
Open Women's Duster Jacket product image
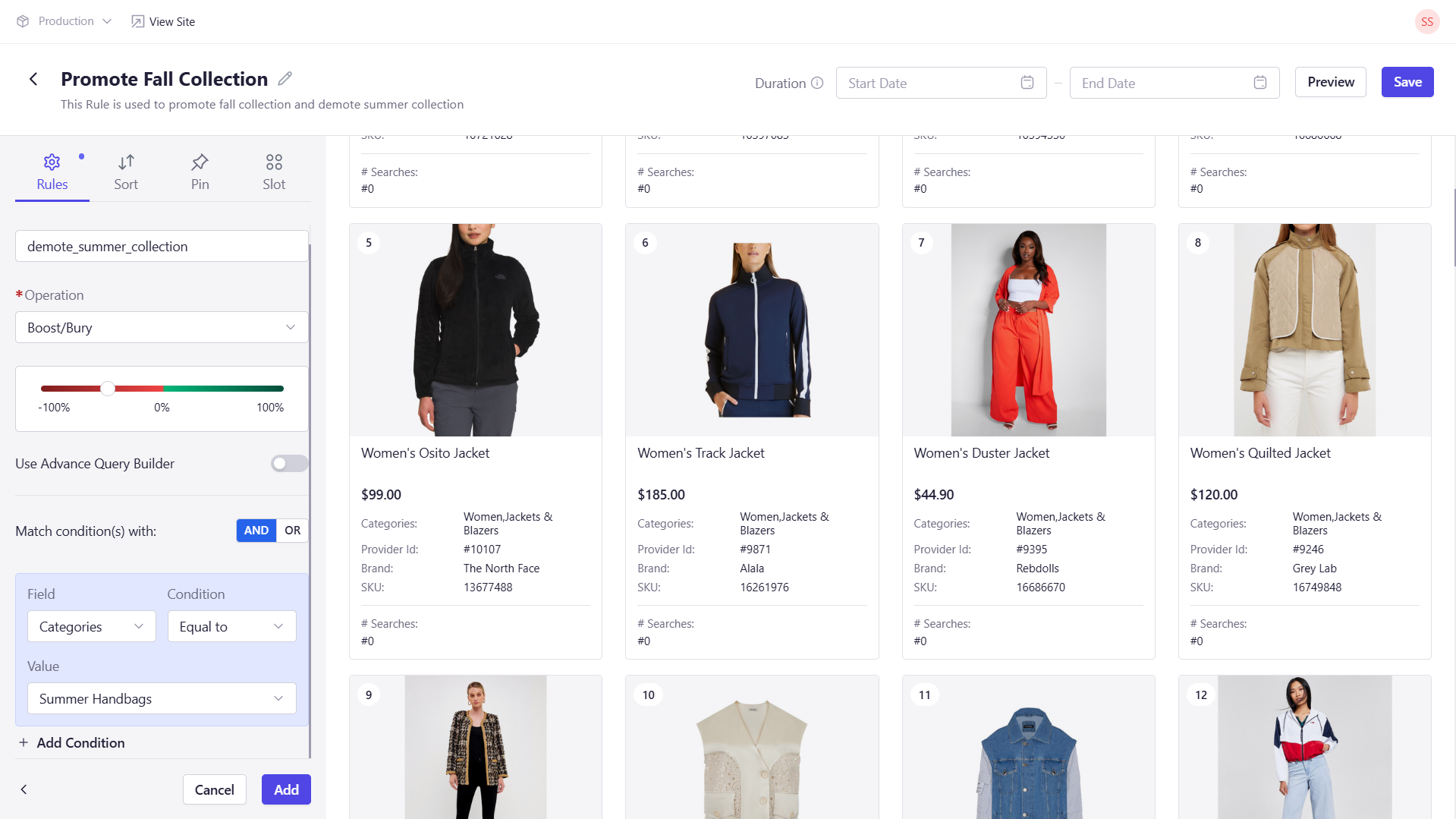point(1028,329)
